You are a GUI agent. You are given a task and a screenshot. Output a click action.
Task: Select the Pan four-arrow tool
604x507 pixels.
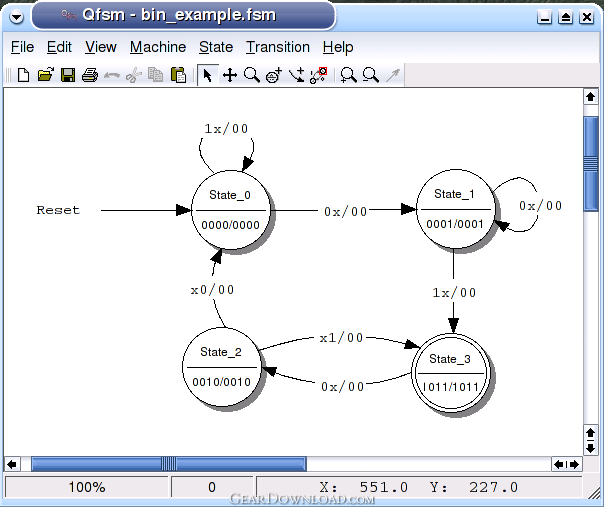[230, 75]
